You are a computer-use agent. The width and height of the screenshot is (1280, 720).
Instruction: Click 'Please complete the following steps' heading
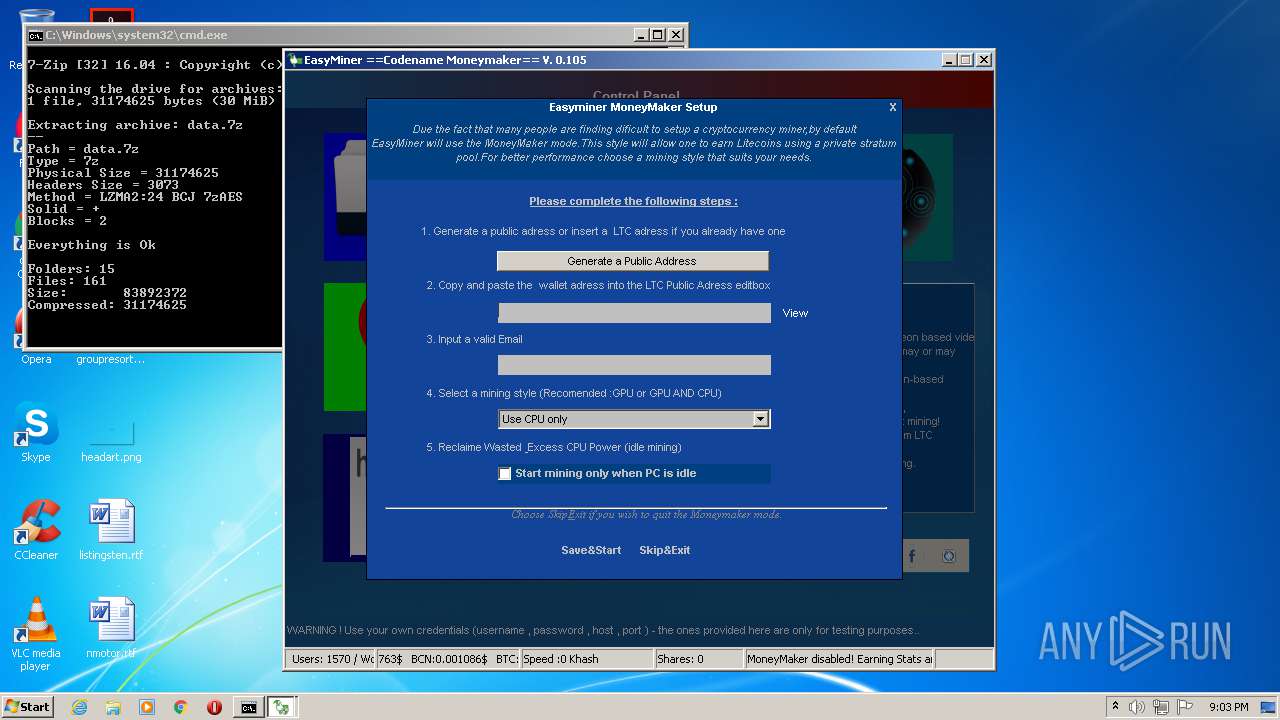point(633,201)
